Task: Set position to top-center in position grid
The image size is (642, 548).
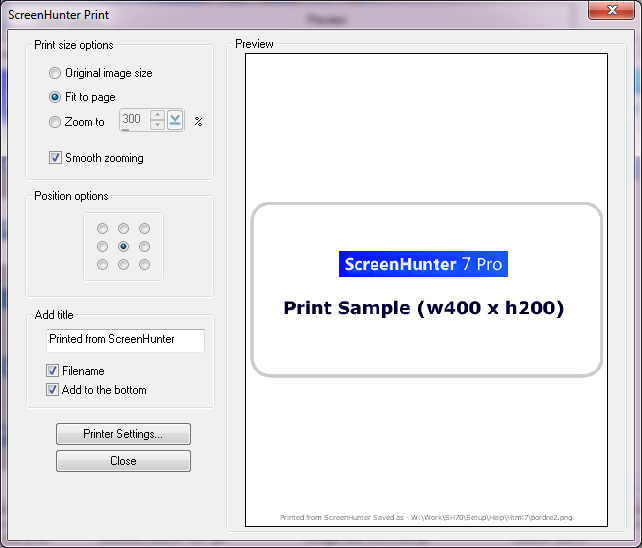Action: point(123,229)
